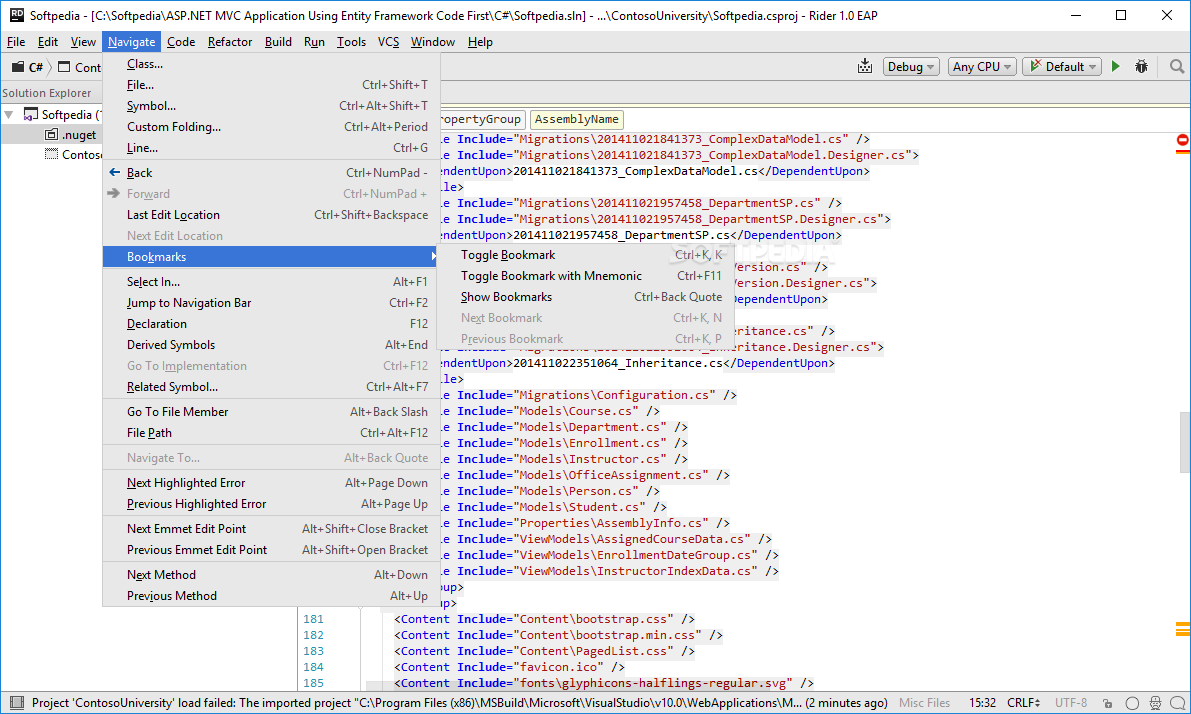The height and width of the screenshot is (714, 1191).
Task: Choose Next Emmet Edit Point
Action: [271, 529]
